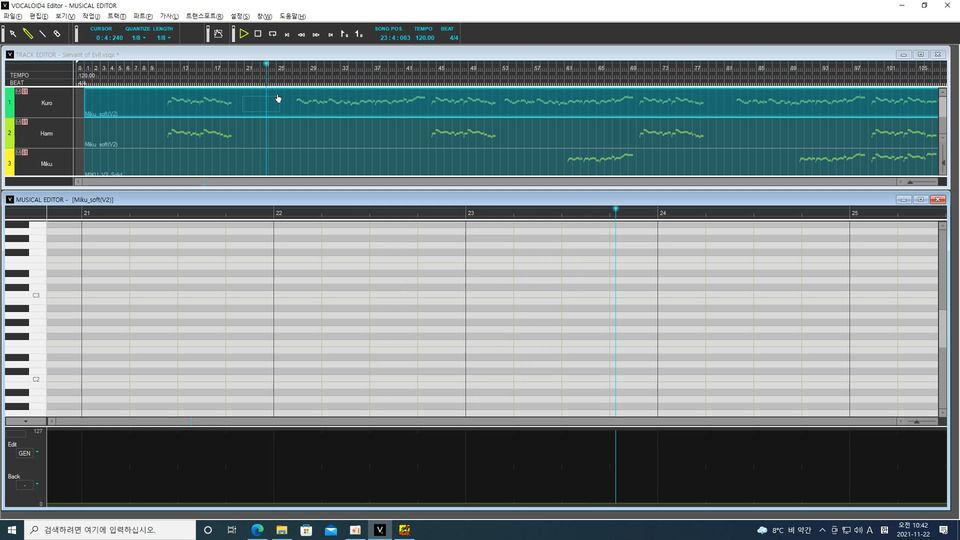The image size is (960, 540).
Task: Jump to the song start
Action: pos(287,35)
